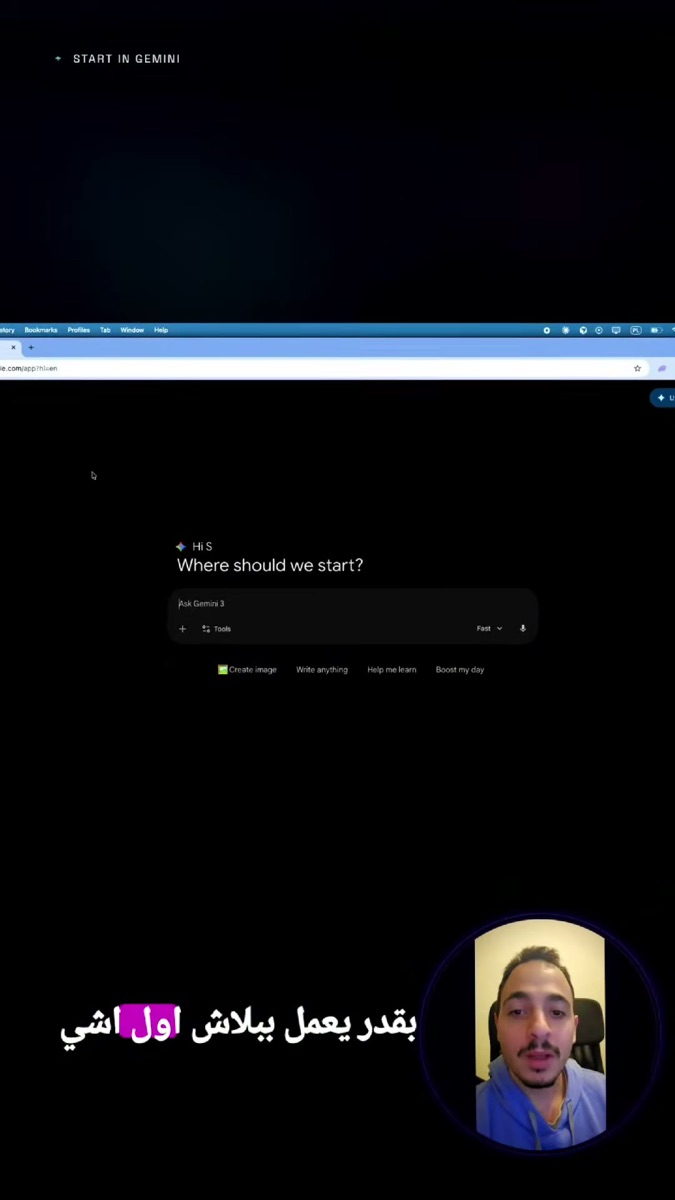The image size is (675, 1200).
Task: Pick the Help me learn suggestion
Action: pos(392,670)
